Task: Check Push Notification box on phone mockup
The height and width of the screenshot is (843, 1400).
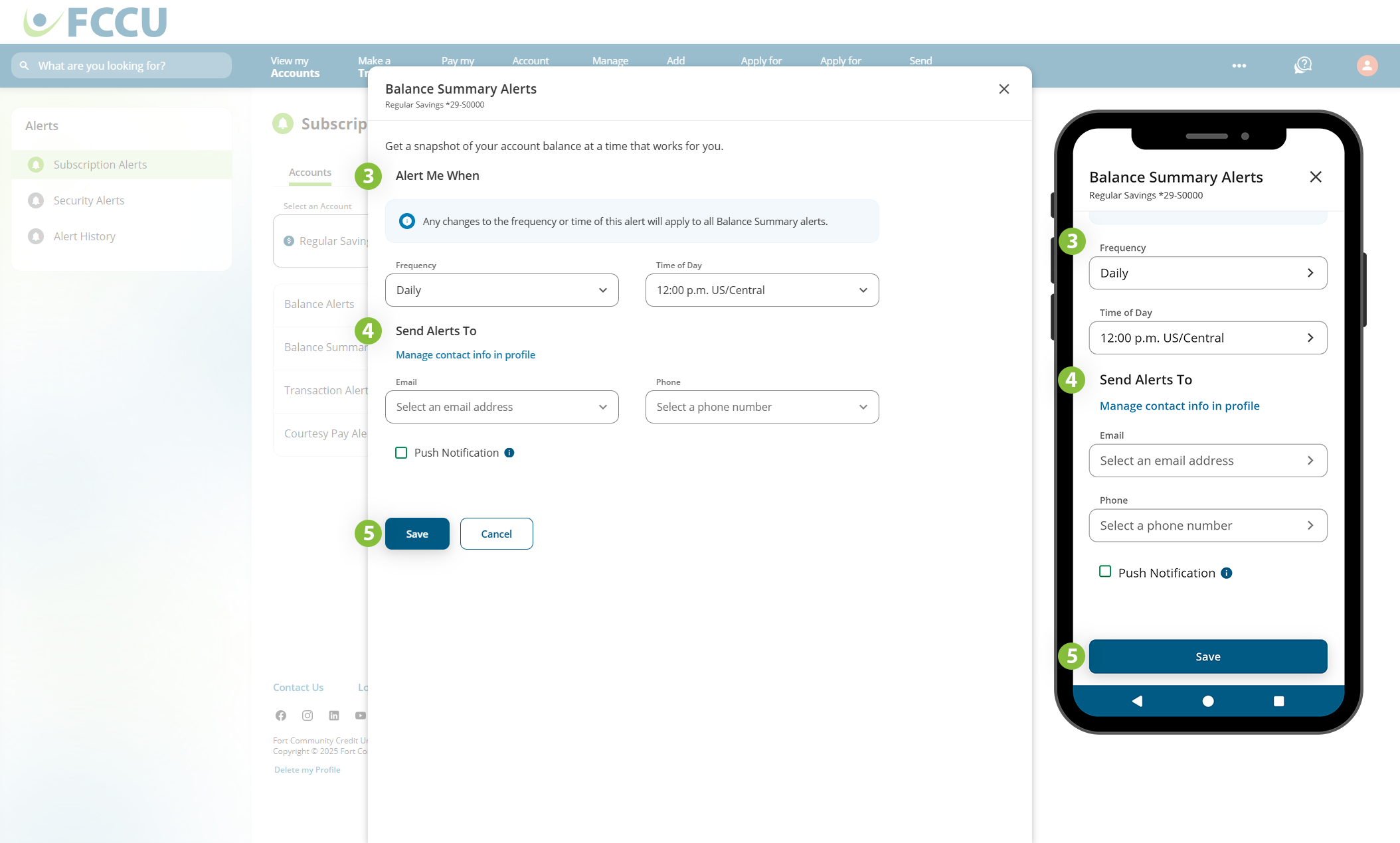Action: point(1105,572)
